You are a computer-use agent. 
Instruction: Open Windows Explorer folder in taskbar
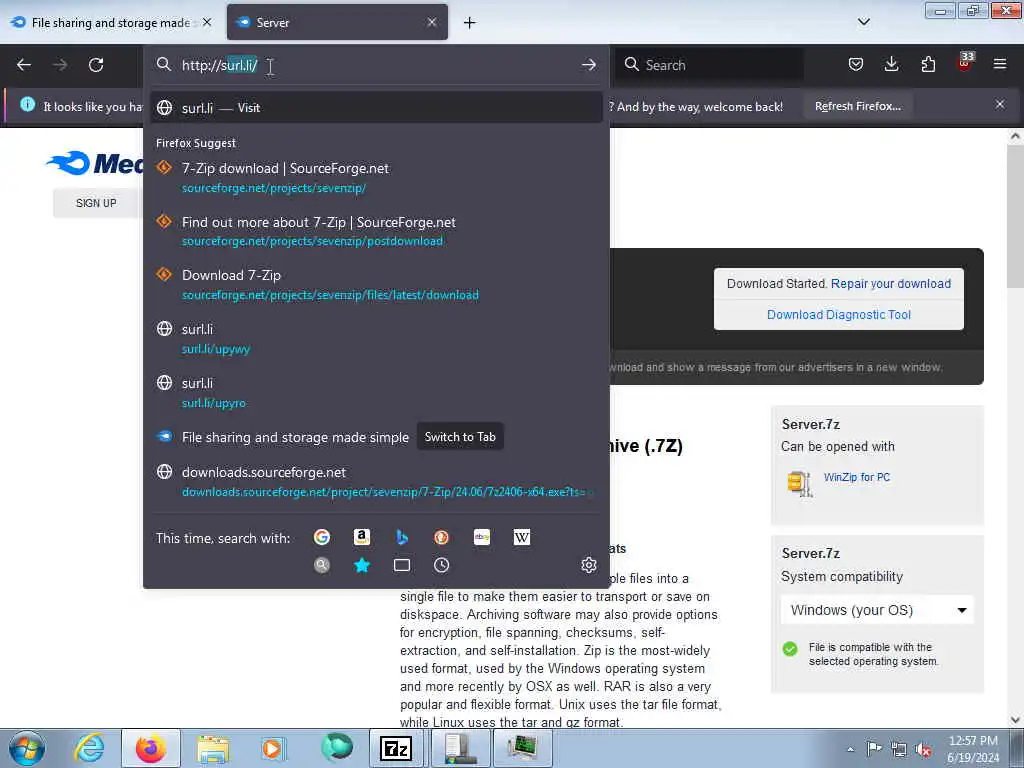(x=213, y=748)
